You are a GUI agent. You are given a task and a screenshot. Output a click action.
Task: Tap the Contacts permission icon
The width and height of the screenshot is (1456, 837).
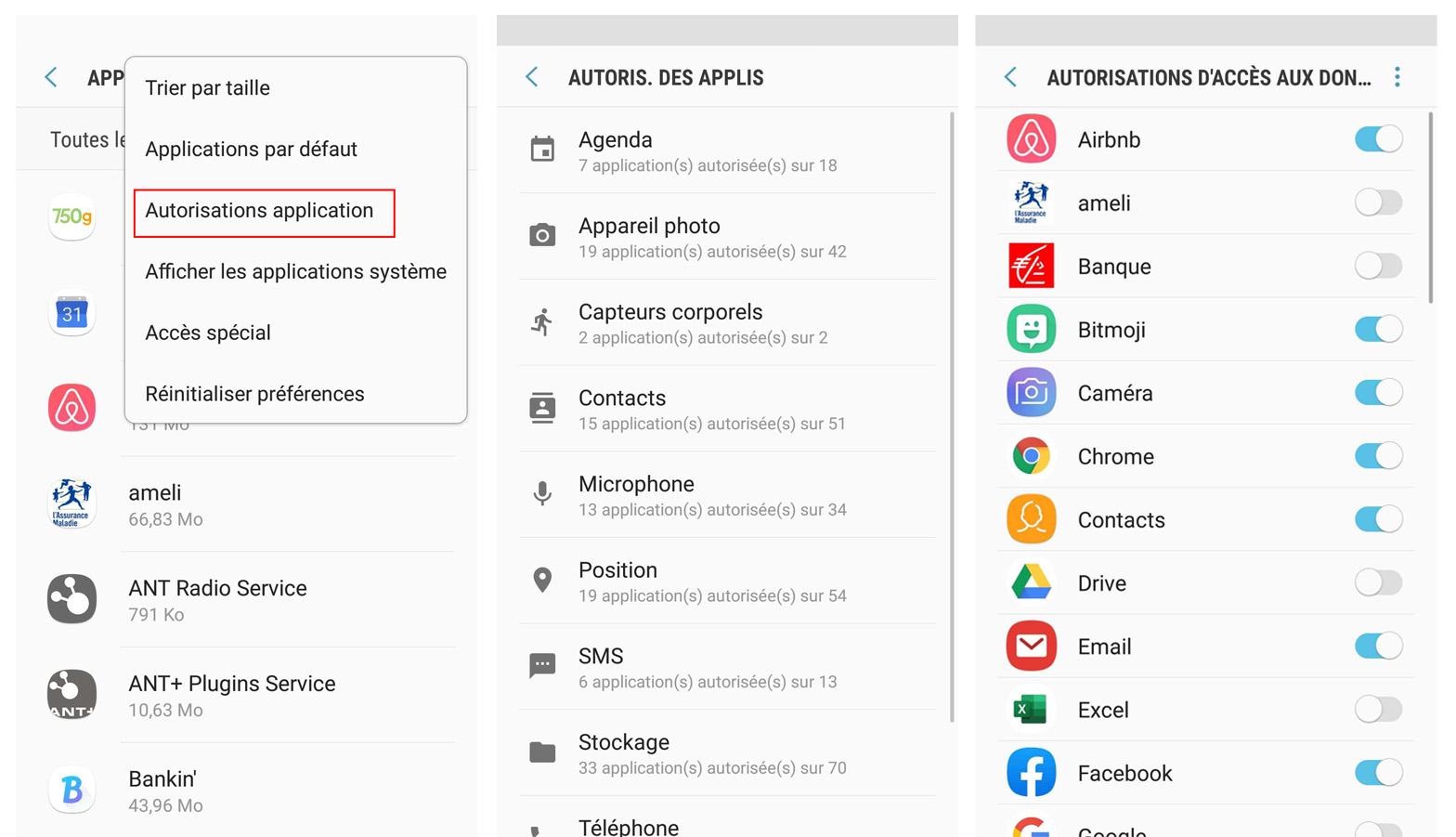click(542, 408)
